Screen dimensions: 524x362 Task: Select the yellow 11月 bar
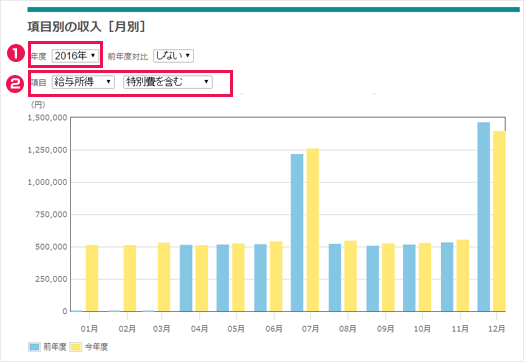pos(463,276)
